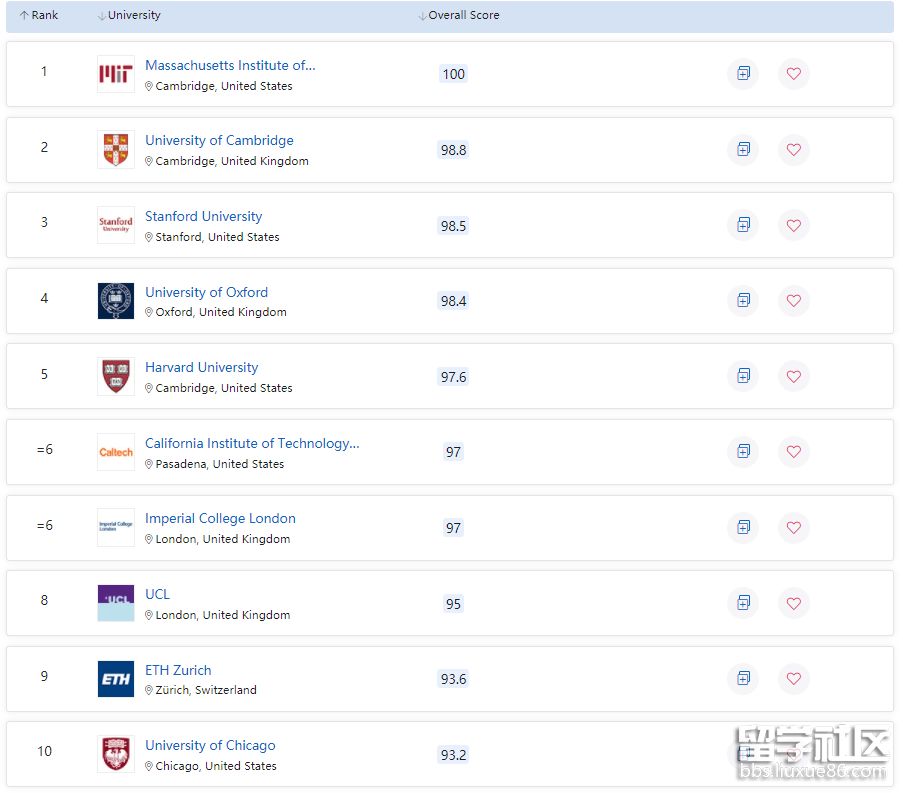Click the Harvard University crest logo
The image size is (903, 793).
116,377
